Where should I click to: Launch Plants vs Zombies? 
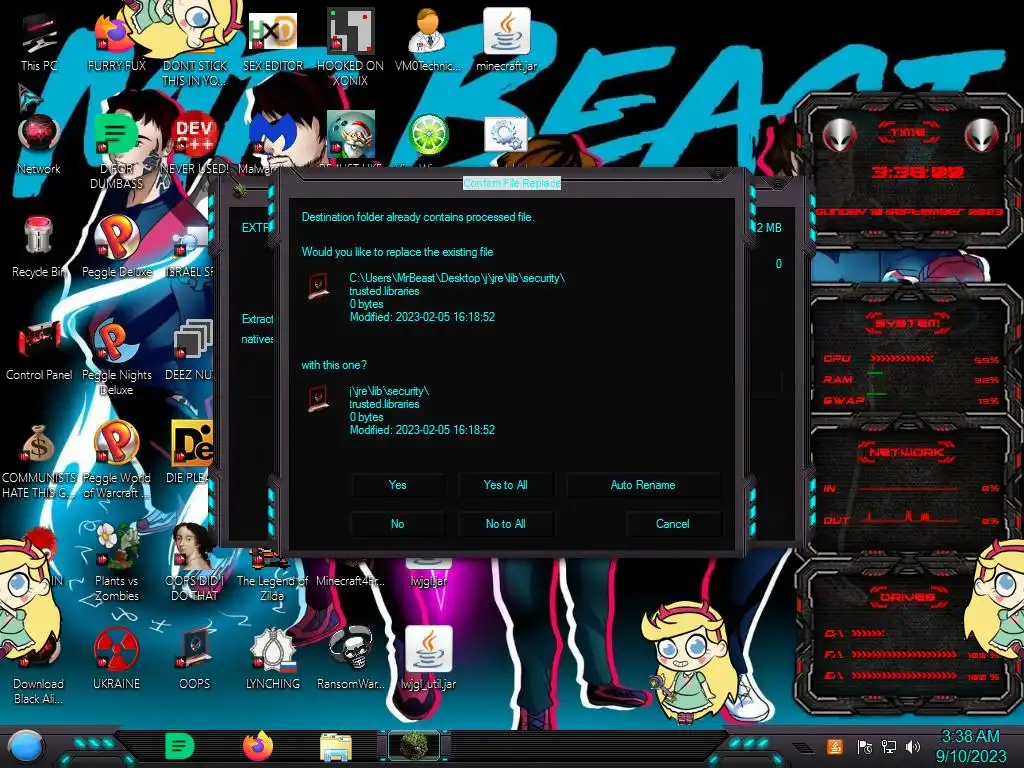116,562
